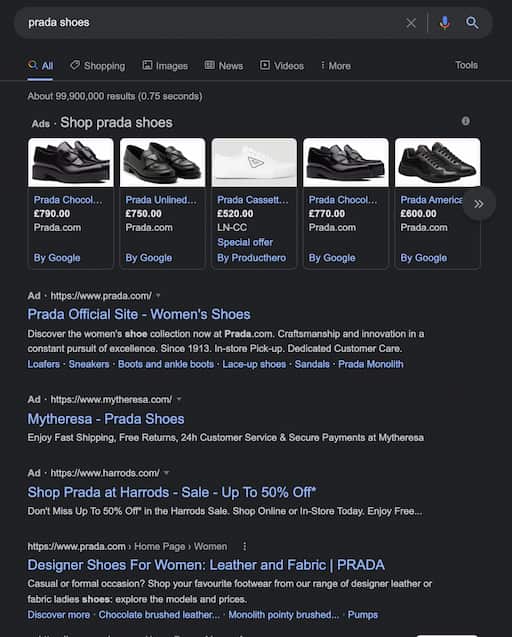The height and width of the screenshot is (637, 512).
Task: Click the magnifying glass search icon
Action: pyautogui.click(x=472, y=23)
